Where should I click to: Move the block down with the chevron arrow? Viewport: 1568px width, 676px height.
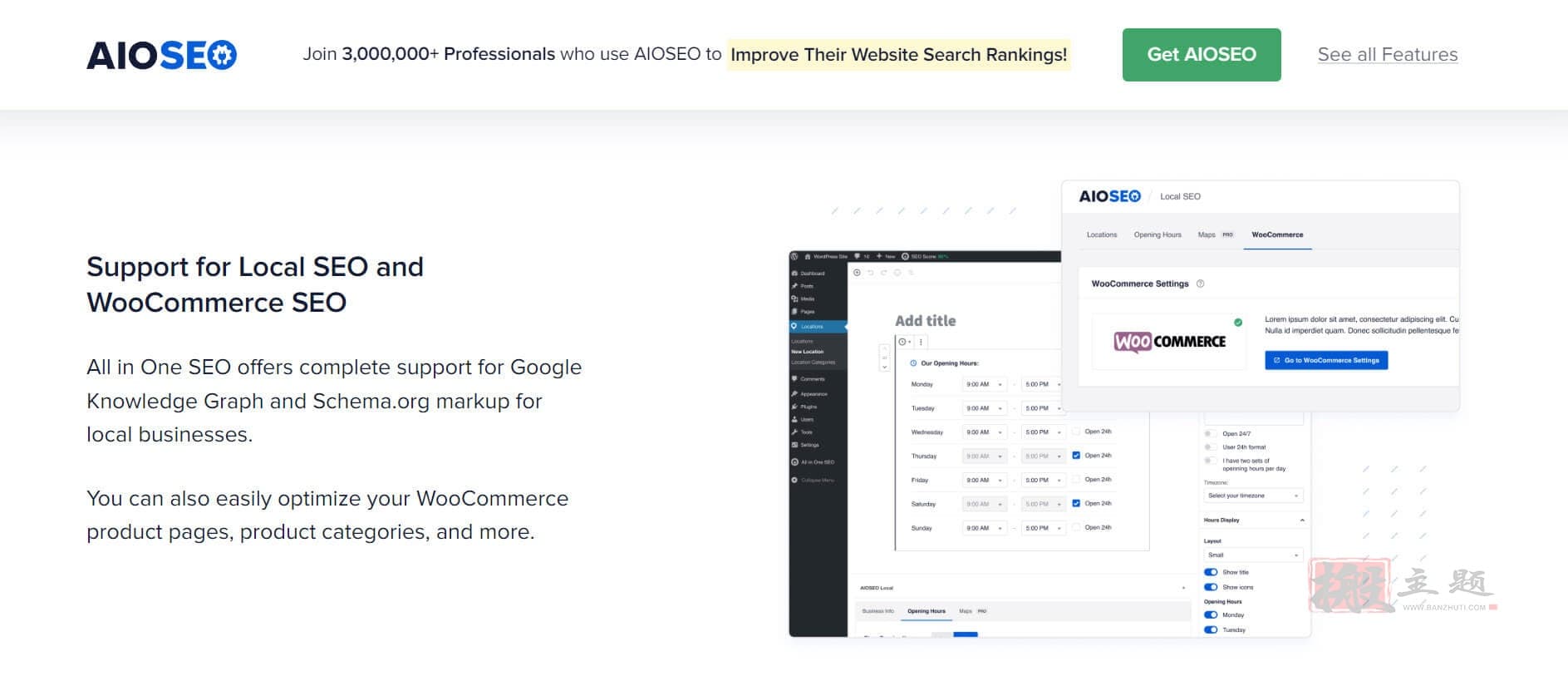[x=885, y=367]
